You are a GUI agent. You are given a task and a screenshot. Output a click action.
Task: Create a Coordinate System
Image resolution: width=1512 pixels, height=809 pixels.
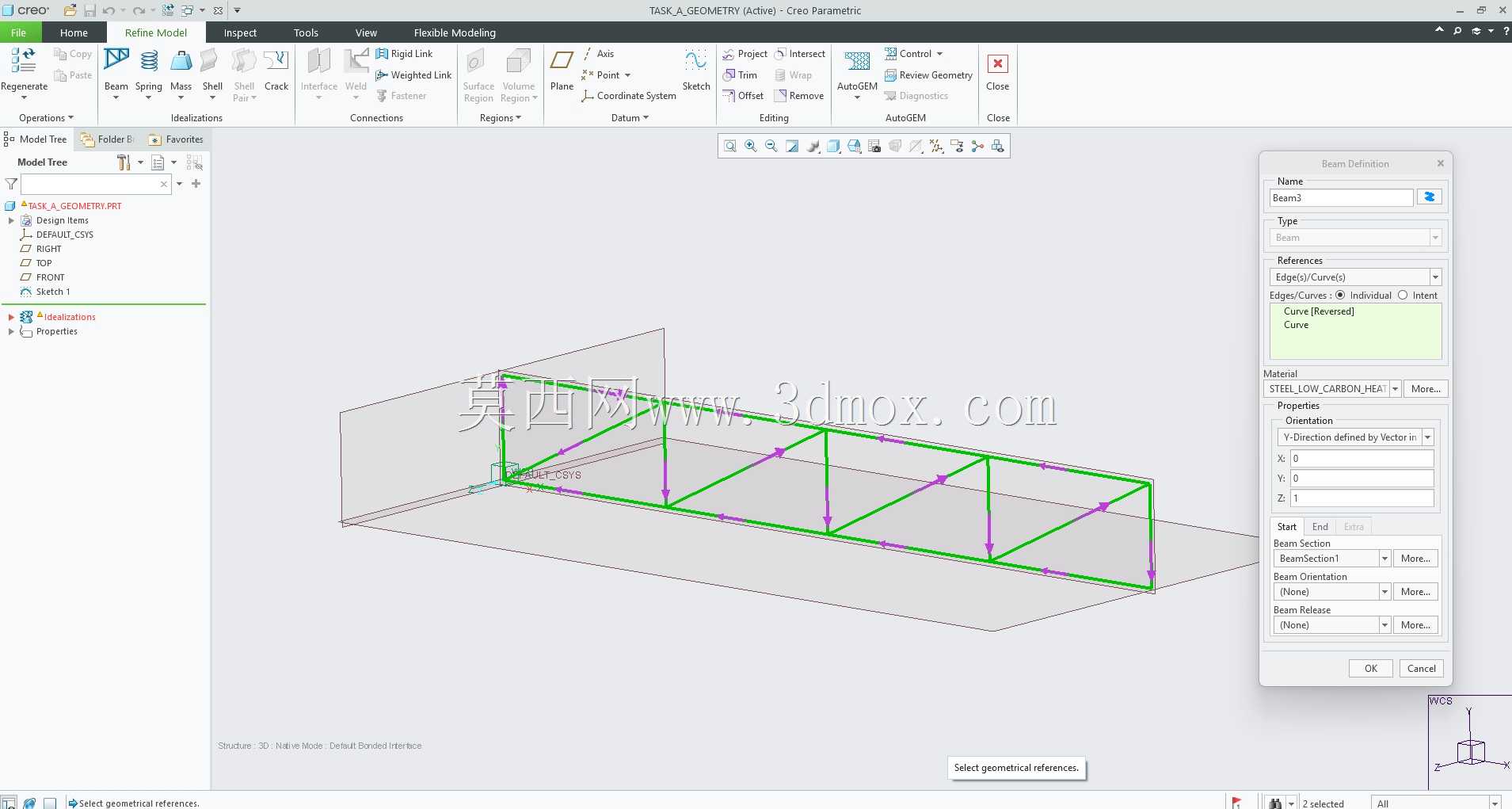pyautogui.click(x=628, y=96)
